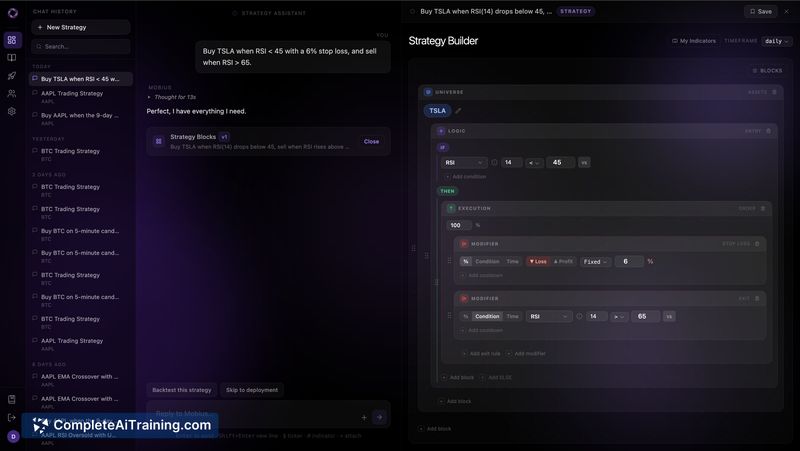The image size is (800, 451).
Task: Send the message with arrow button
Action: (x=379, y=417)
